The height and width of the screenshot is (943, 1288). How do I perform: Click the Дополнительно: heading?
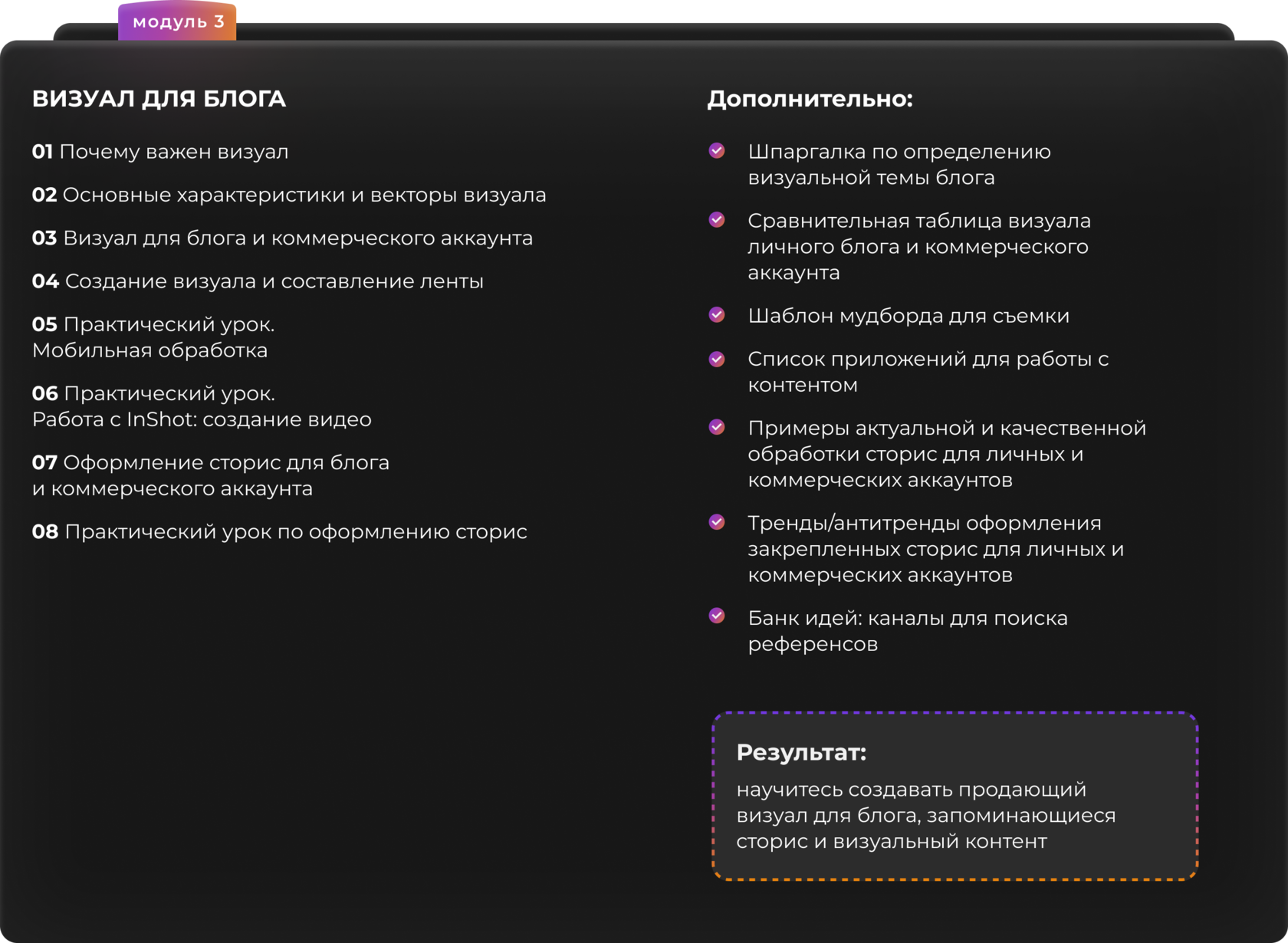pos(810,99)
